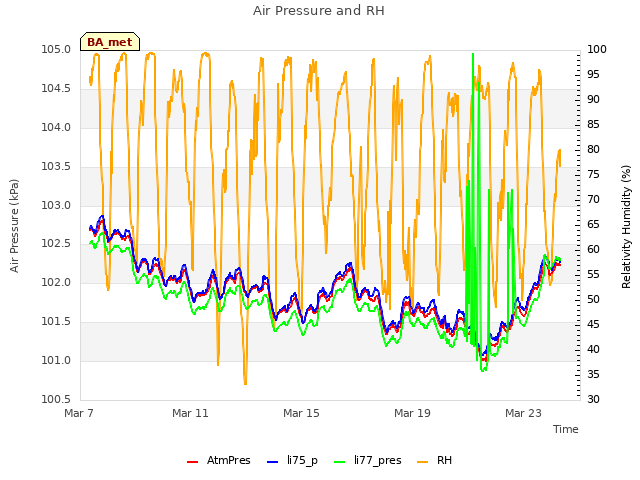Click the 102.0 pressure tick label
The width and height of the screenshot is (640, 480).
click(56, 283)
